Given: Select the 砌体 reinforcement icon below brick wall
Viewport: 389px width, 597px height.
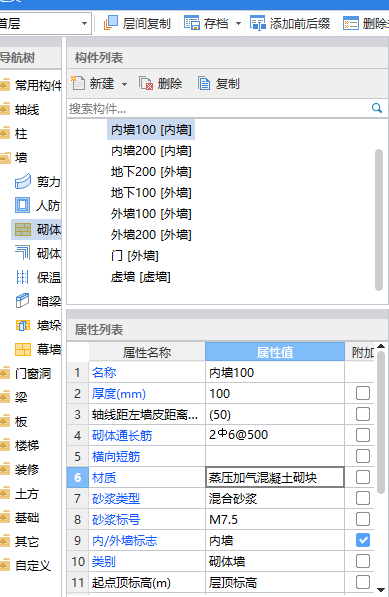Looking at the screenshot, I should pos(22,253).
